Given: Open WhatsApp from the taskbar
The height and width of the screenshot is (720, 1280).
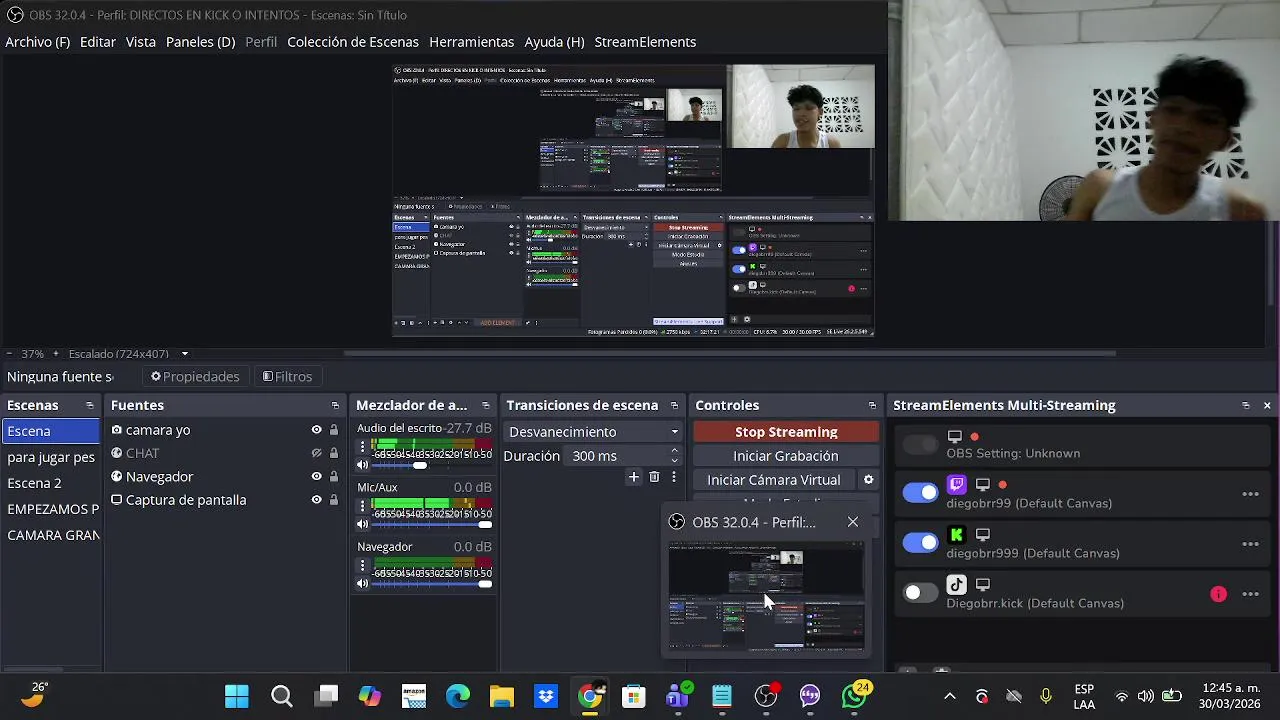Looking at the screenshot, I should 855,697.
